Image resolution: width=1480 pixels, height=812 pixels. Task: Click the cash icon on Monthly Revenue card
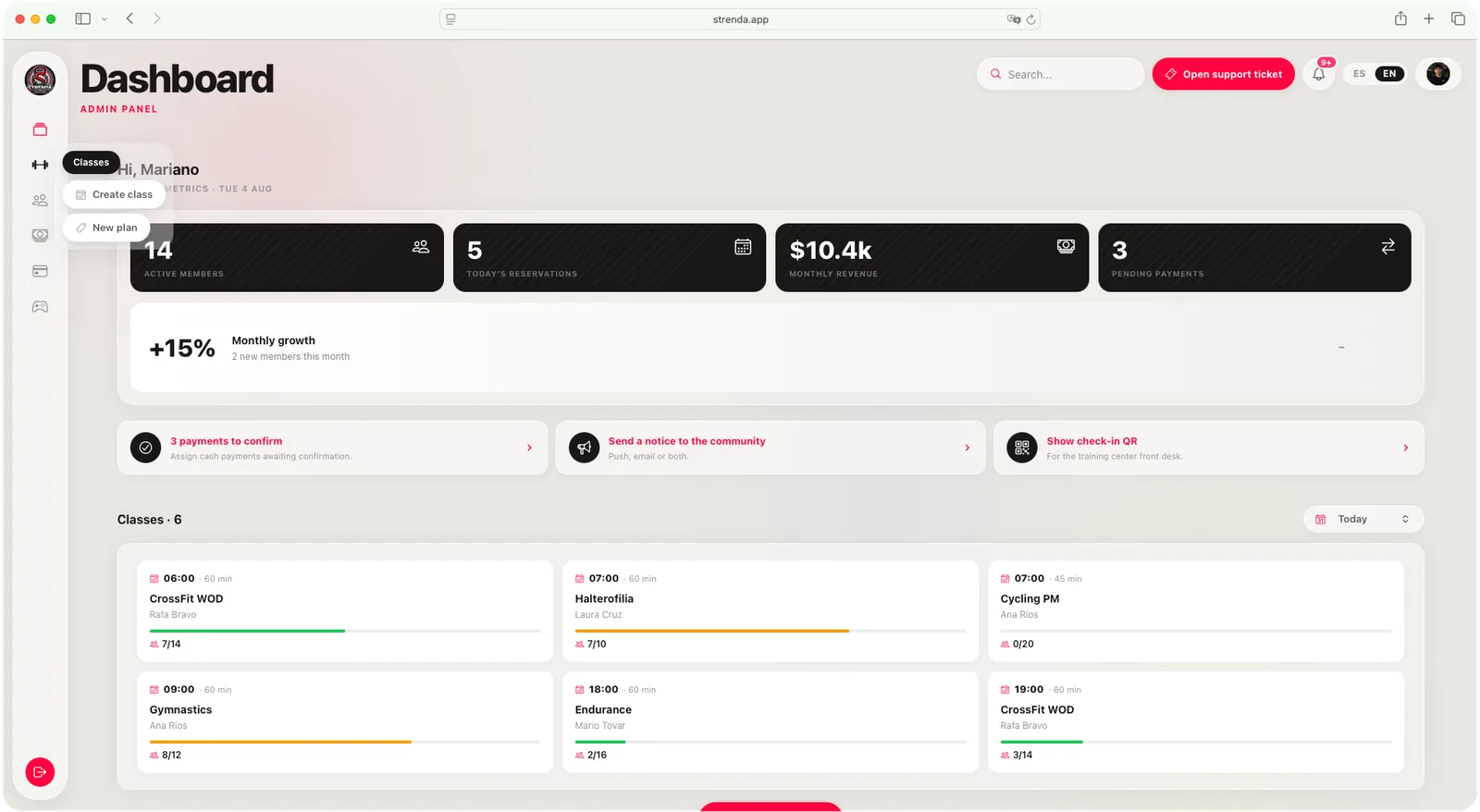[1066, 246]
